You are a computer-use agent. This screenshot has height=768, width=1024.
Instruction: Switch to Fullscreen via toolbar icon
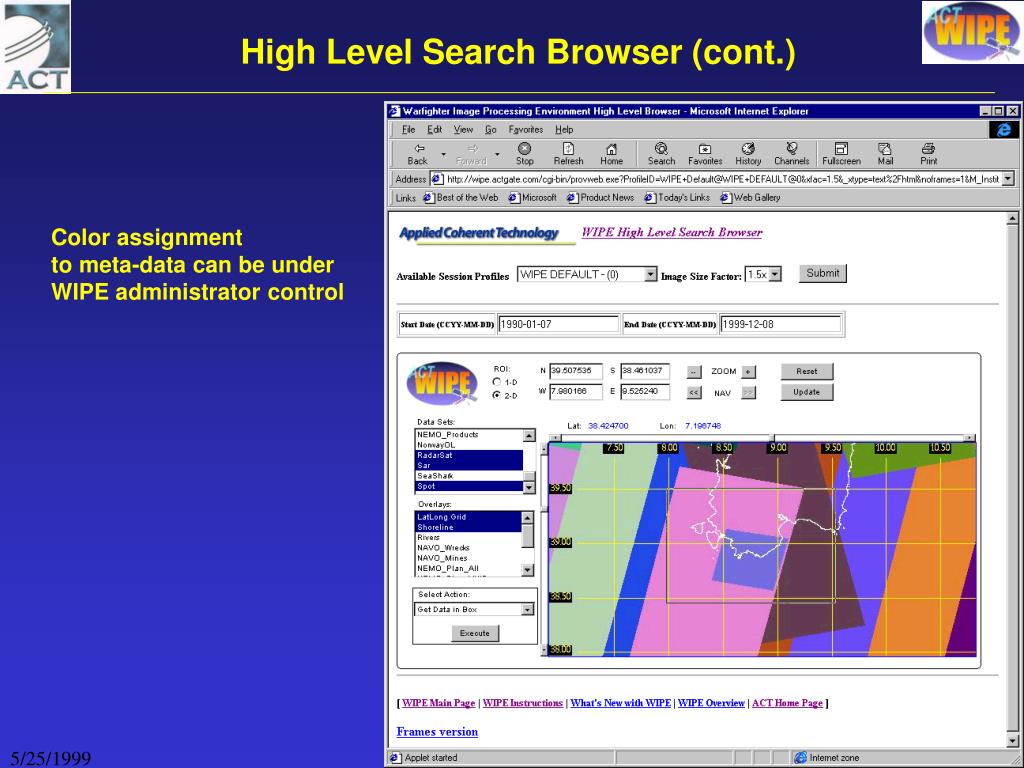pyautogui.click(x=841, y=154)
